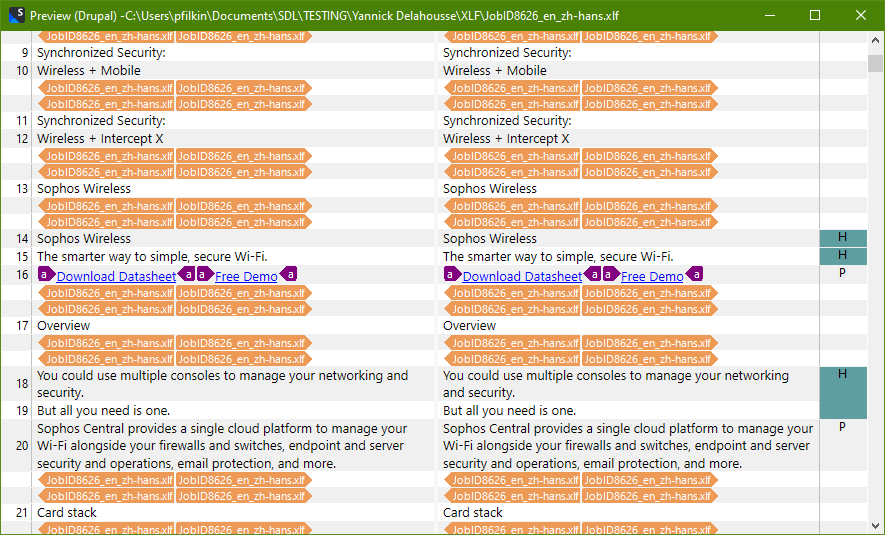885x535 pixels.
Task: Open the target column Download Datasheet link
Action: tap(522, 276)
